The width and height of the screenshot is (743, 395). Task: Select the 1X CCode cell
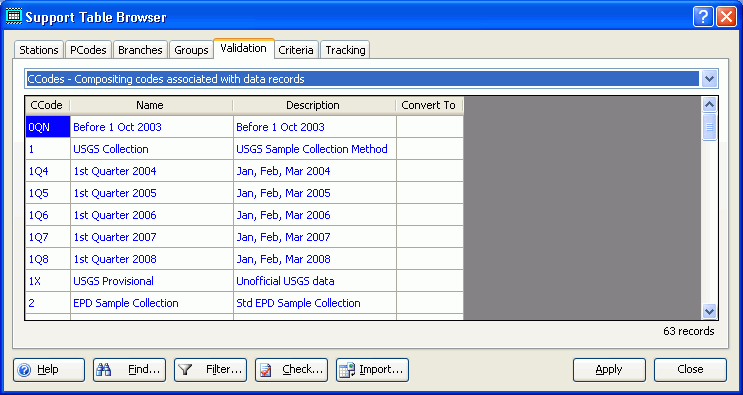[x=48, y=281]
